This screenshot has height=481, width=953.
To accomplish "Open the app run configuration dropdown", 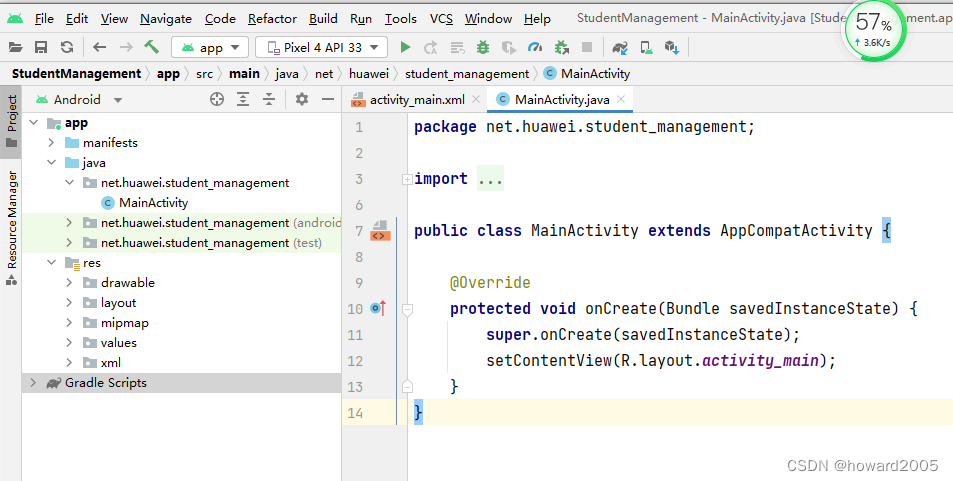I will coord(210,47).
